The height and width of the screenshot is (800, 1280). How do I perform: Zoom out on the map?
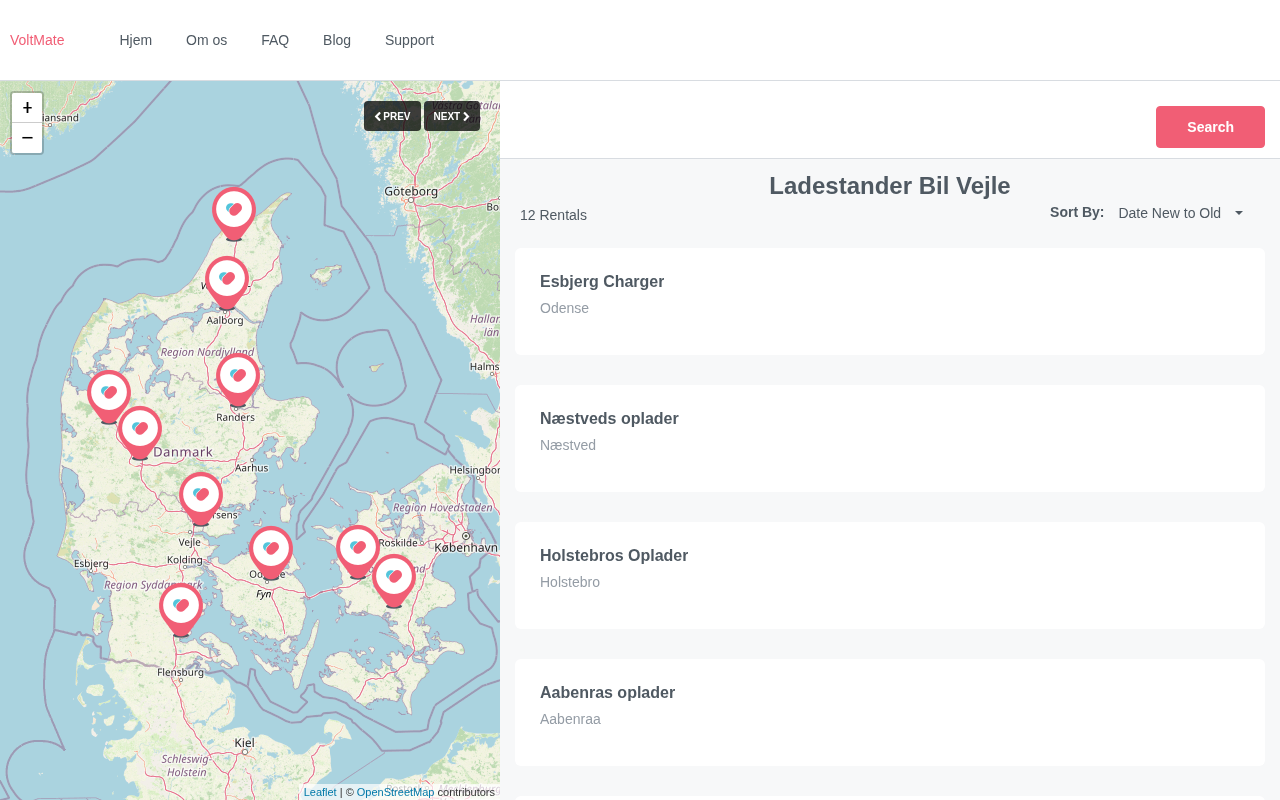pos(27,138)
